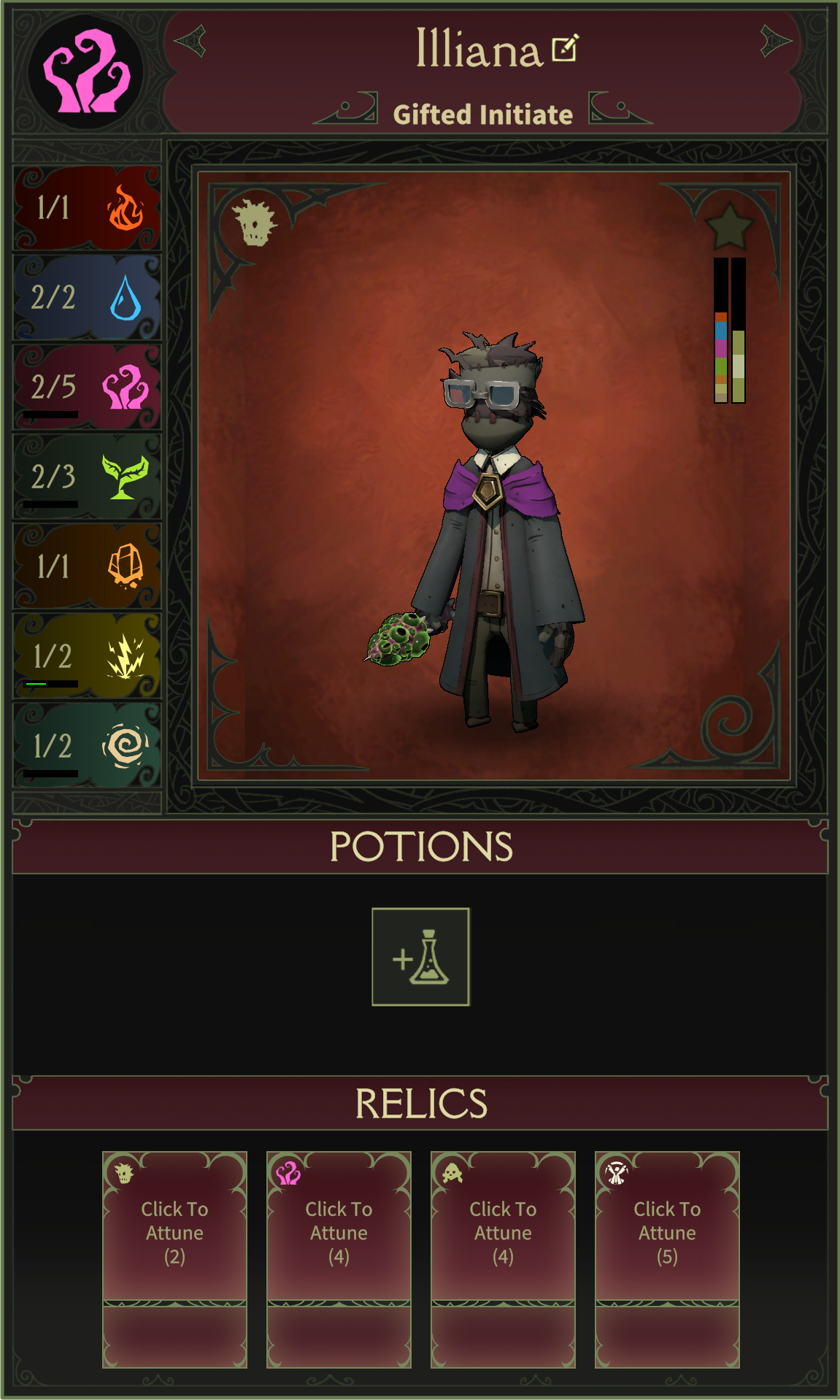This screenshot has height=1400, width=840.
Task: Toggle the favorite star on the portrait
Action: [x=730, y=227]
